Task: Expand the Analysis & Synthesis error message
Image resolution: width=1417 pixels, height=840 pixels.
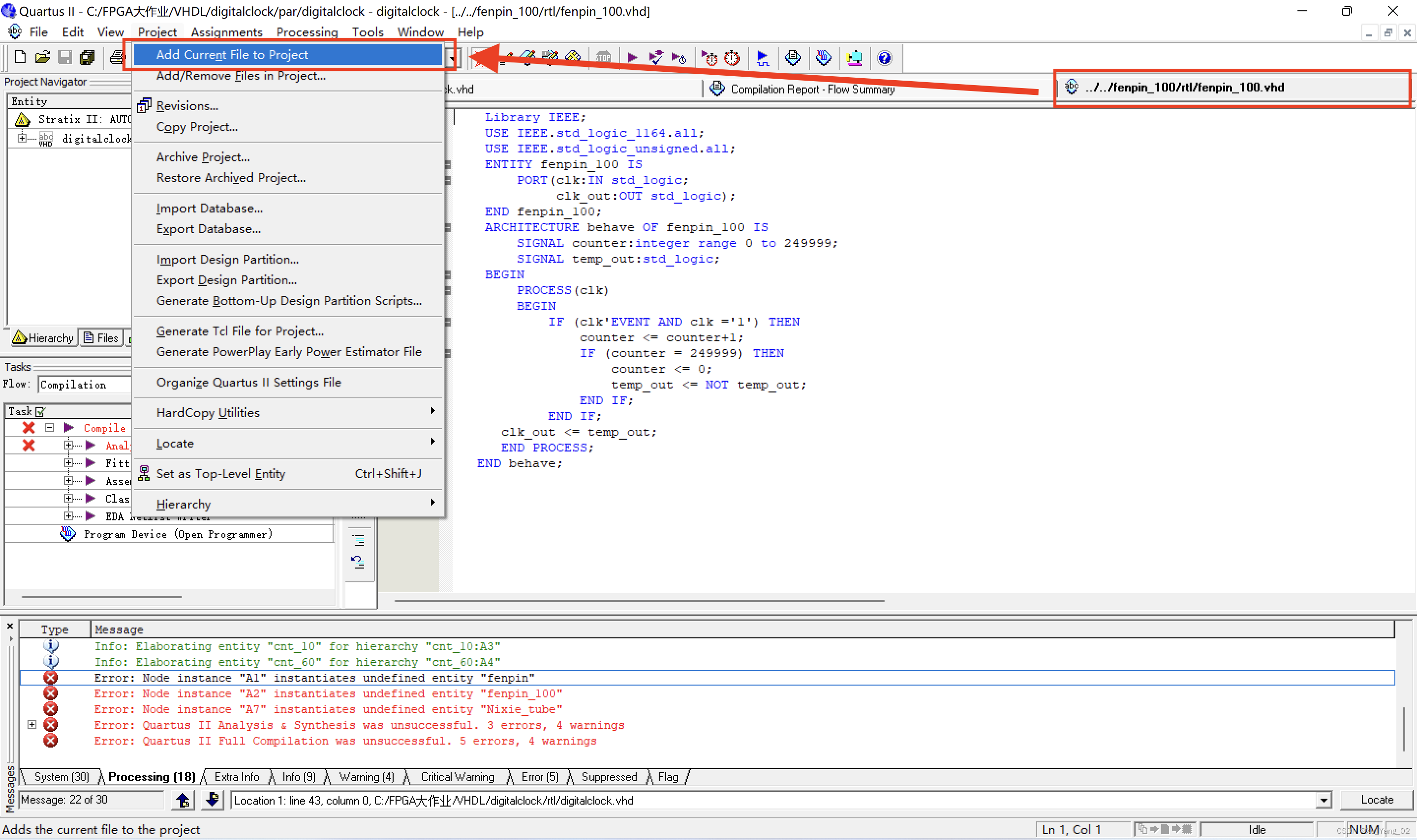Action: click(31, 724)
